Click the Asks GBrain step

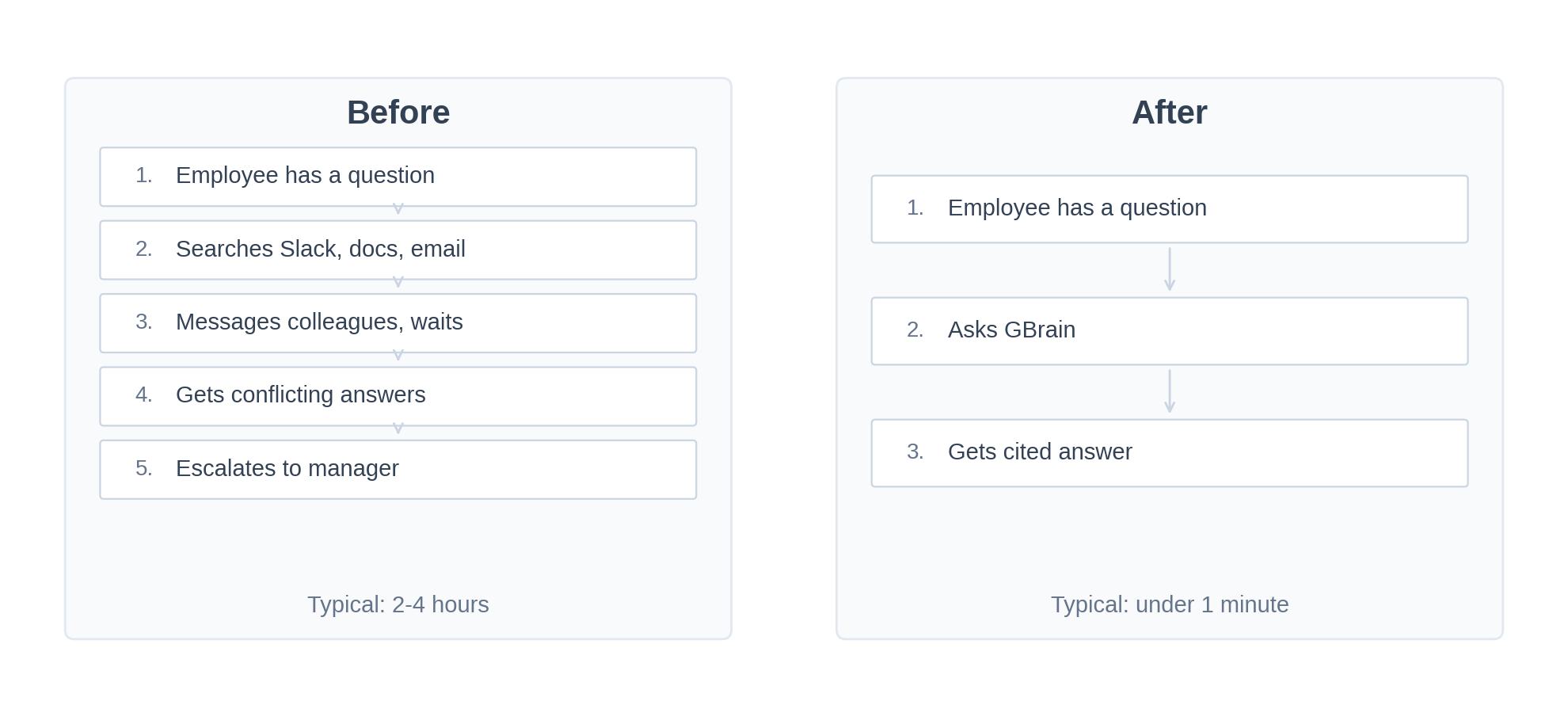click(x=1170, y=331)
